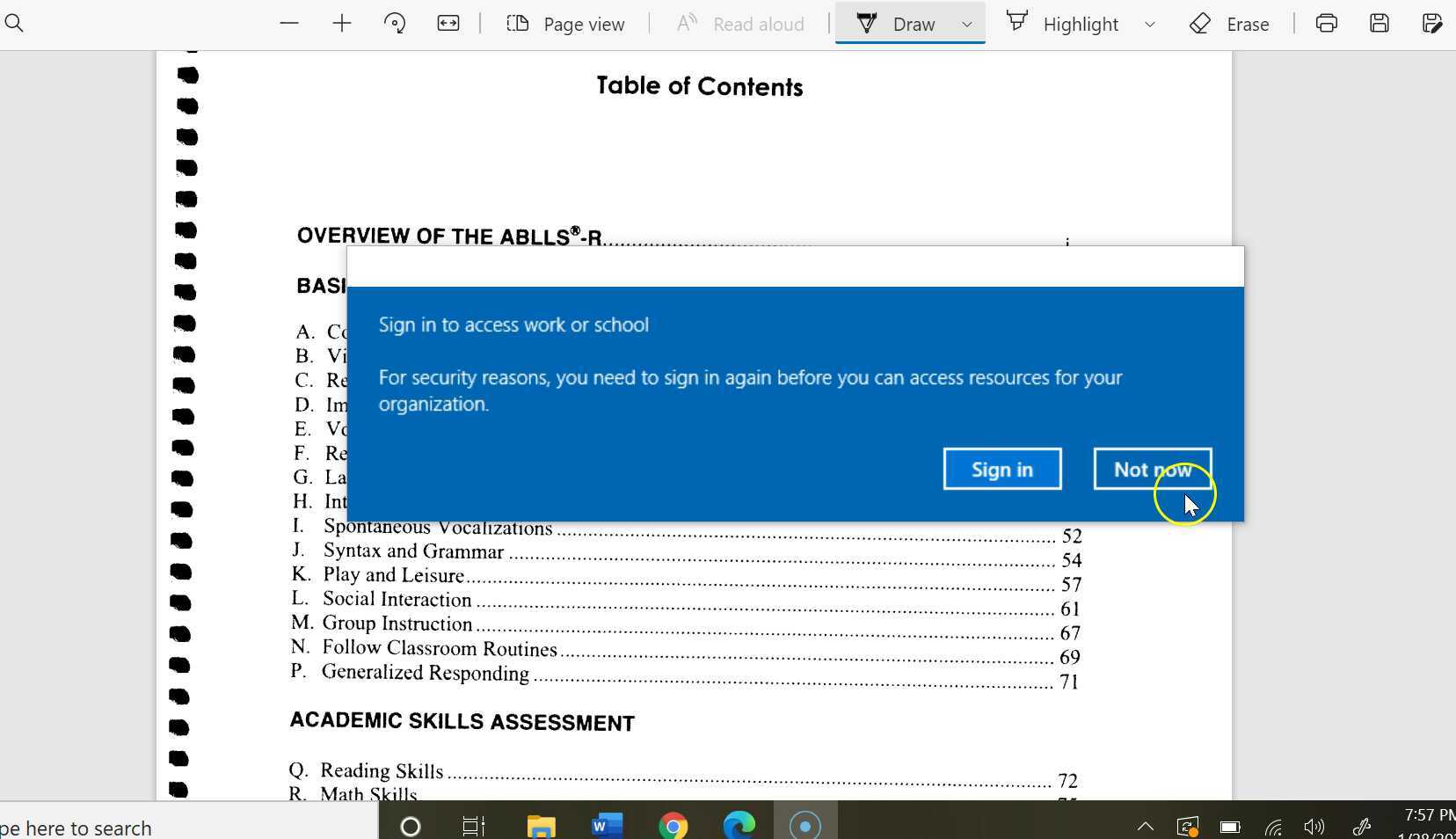Click page number 52
1456x839 pixels.
tap(1072, 536)
